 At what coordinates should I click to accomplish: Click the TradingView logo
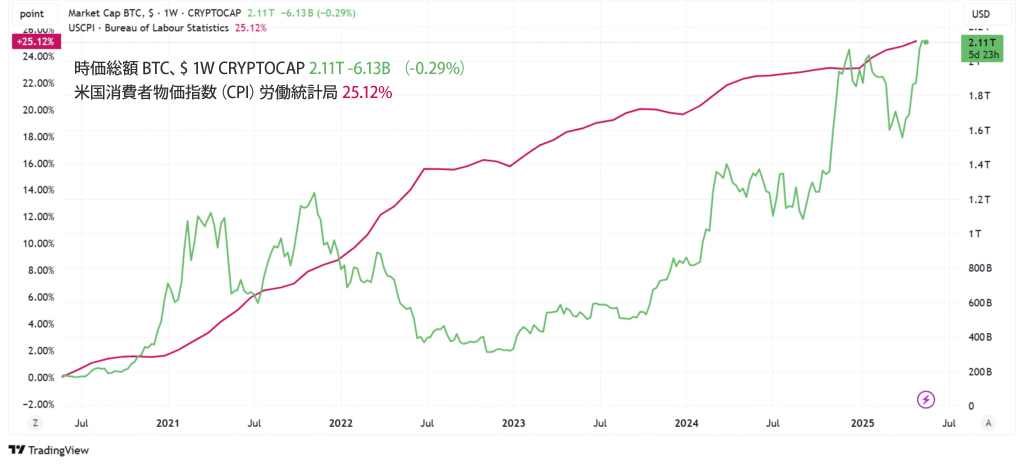[49, 450]
